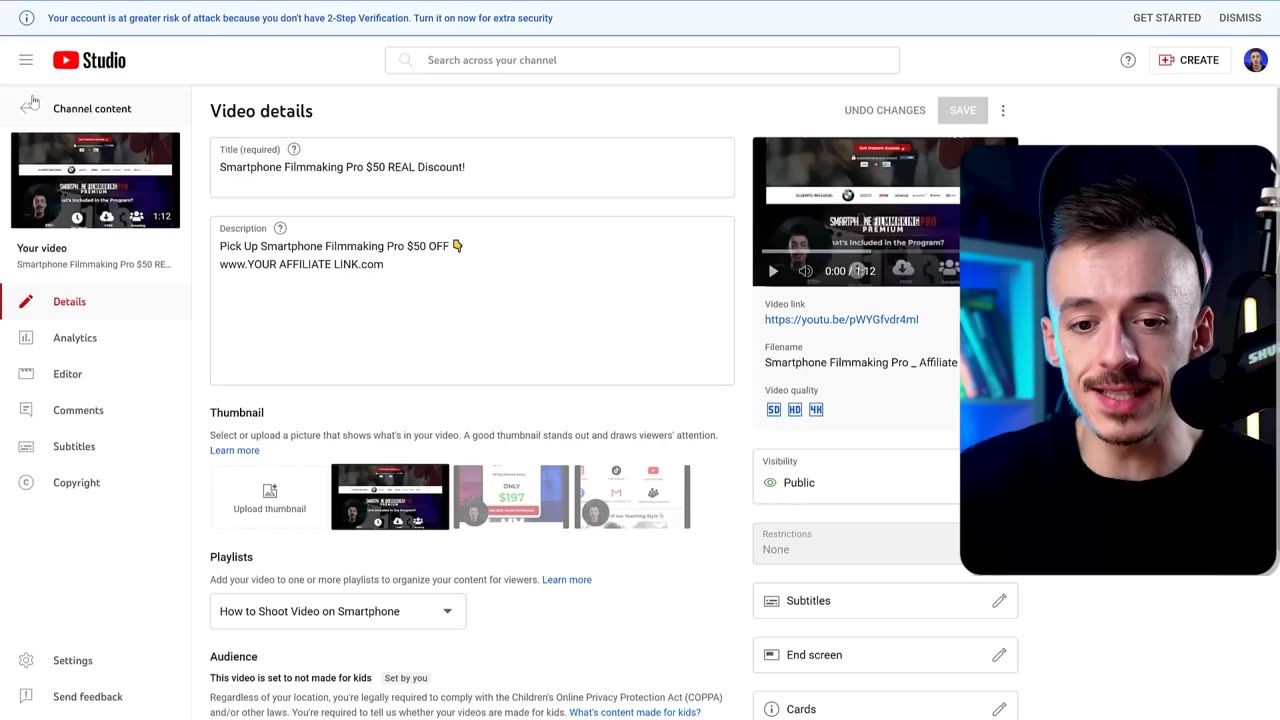Viewport: 1280px width, 720px height.
Task: Click the info icon in security banner
Action: pos(27,18)
